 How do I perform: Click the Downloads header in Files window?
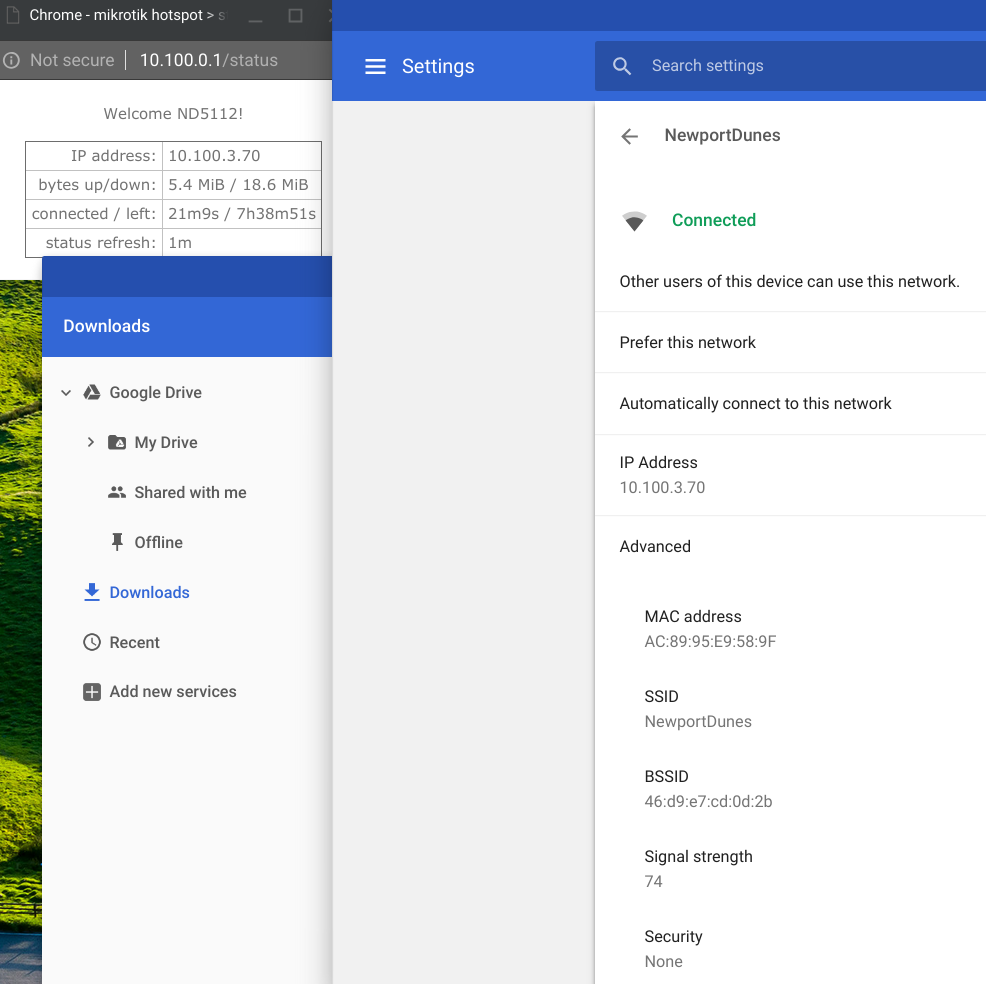click(x=106, y=326)
